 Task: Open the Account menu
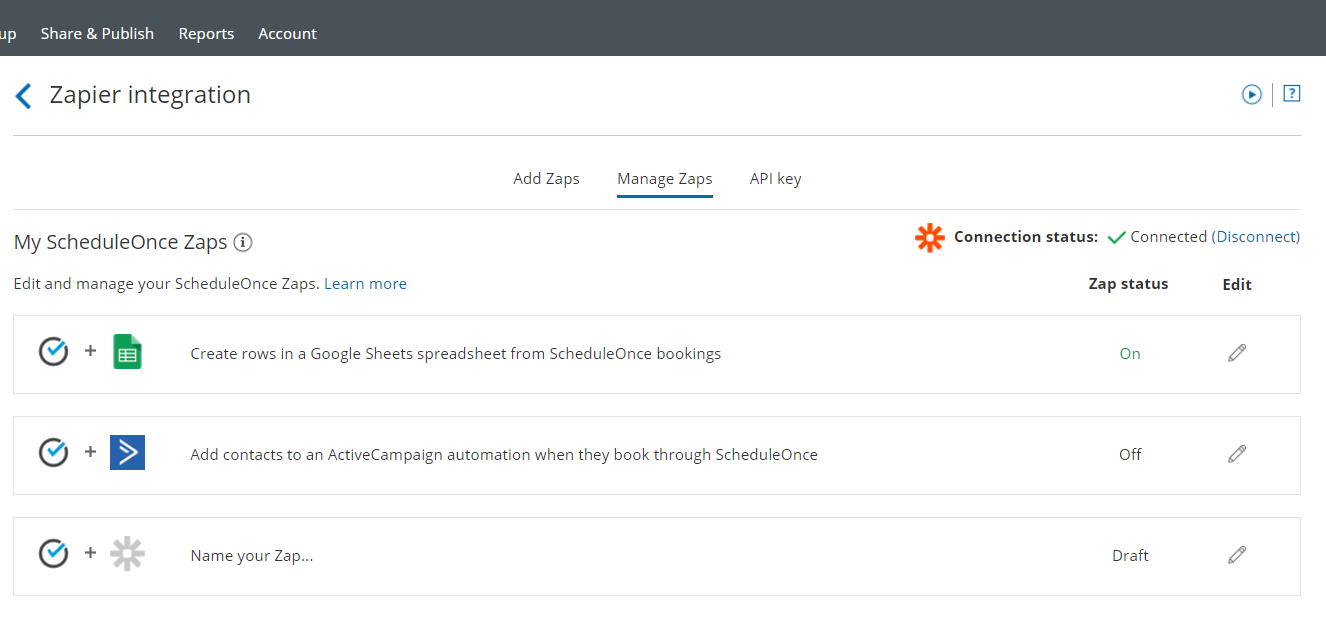click(x=287, y=34)
